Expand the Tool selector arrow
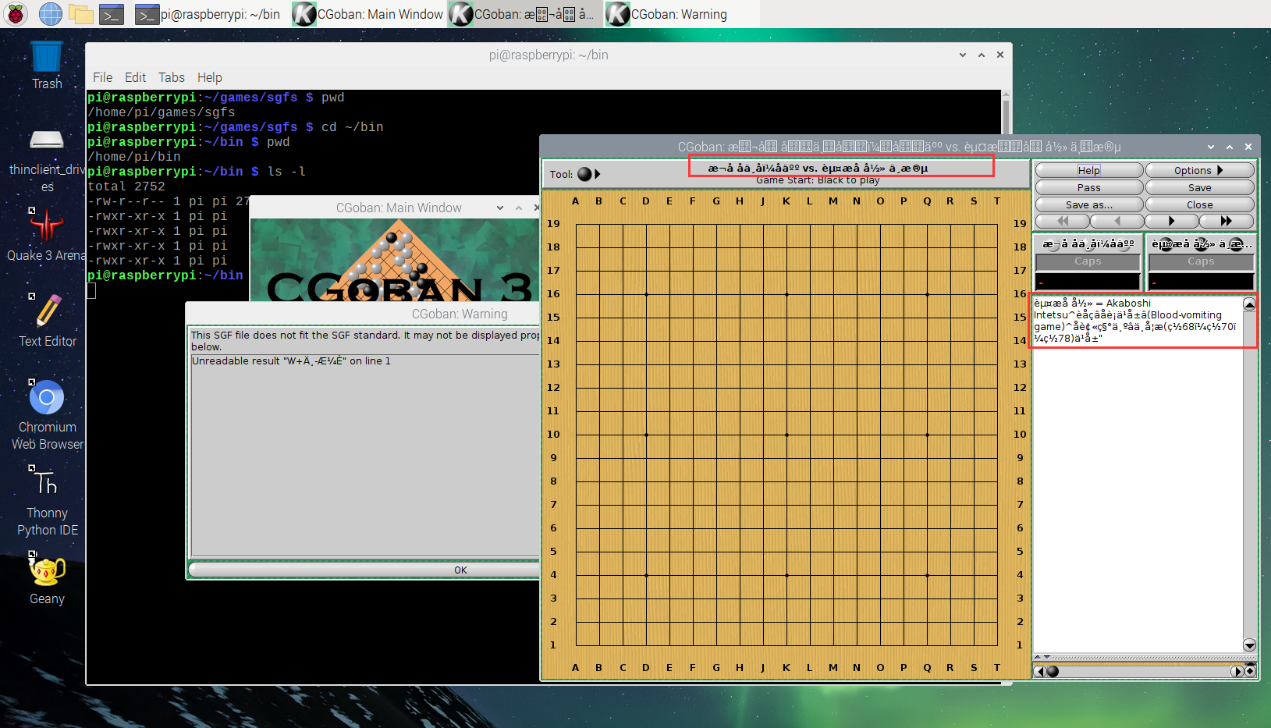The width and height of the screenshot is (1271, 728). pyautogui.click(x=598, y=174)
